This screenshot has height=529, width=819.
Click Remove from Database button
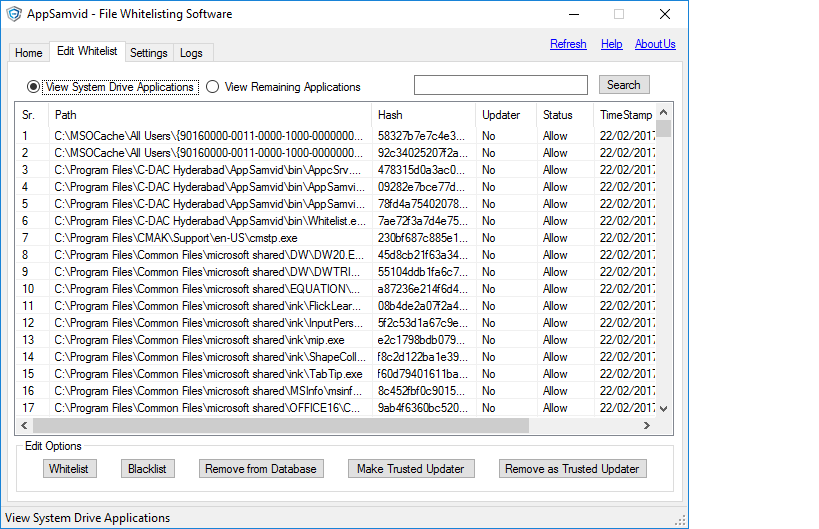click(x=260, y=469)
